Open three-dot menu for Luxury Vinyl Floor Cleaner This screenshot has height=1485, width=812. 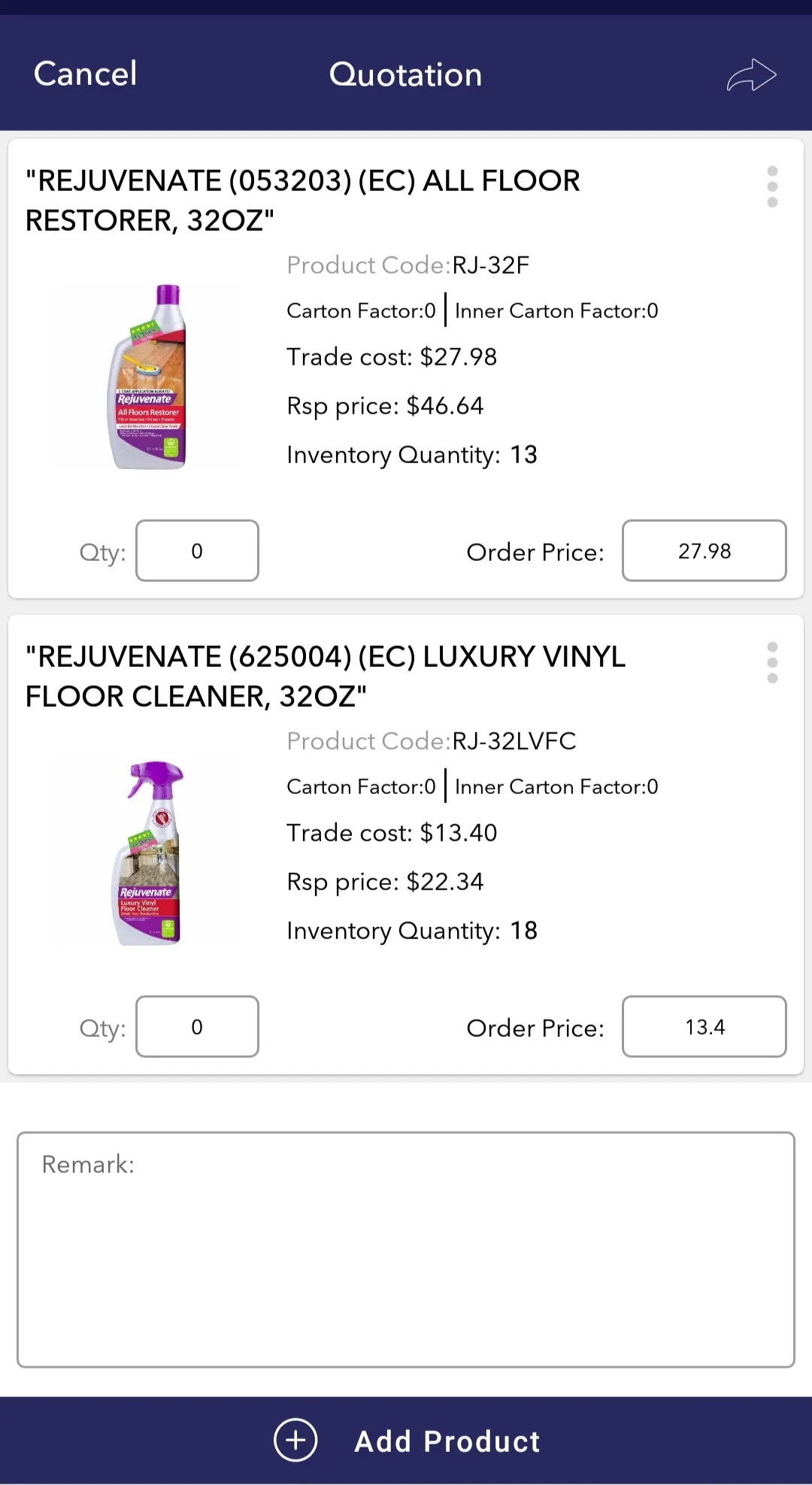(772, 662)
